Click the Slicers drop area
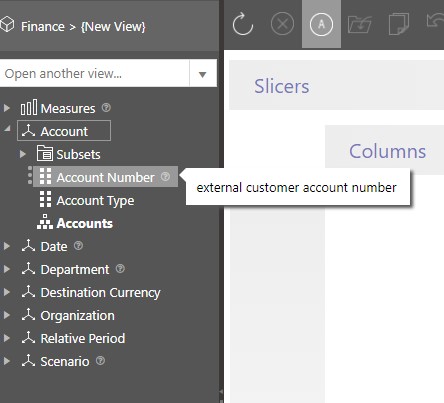Viewport: 444px width, 403px height. (336, 85)
